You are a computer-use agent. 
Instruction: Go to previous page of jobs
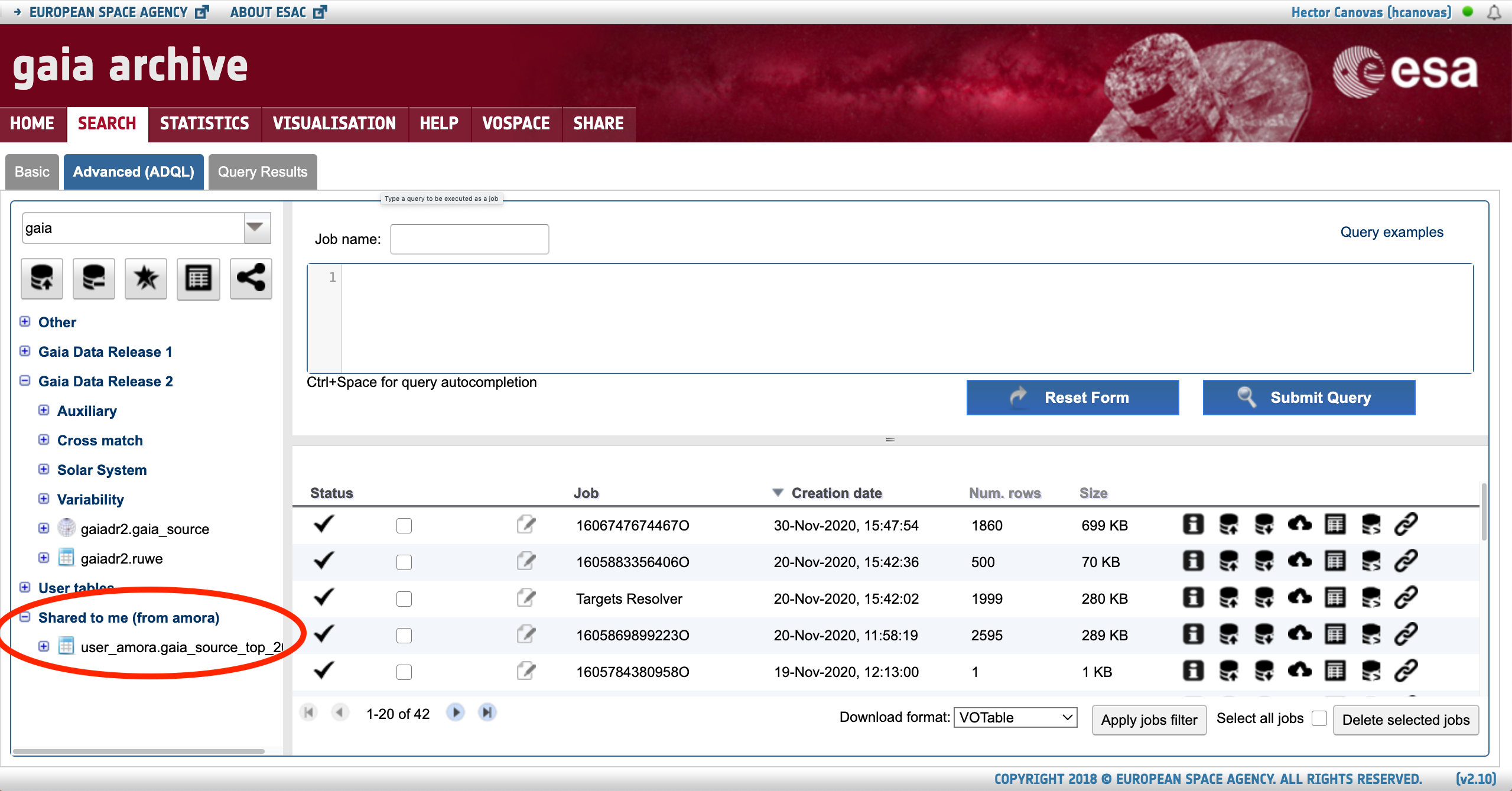(340, 712)
